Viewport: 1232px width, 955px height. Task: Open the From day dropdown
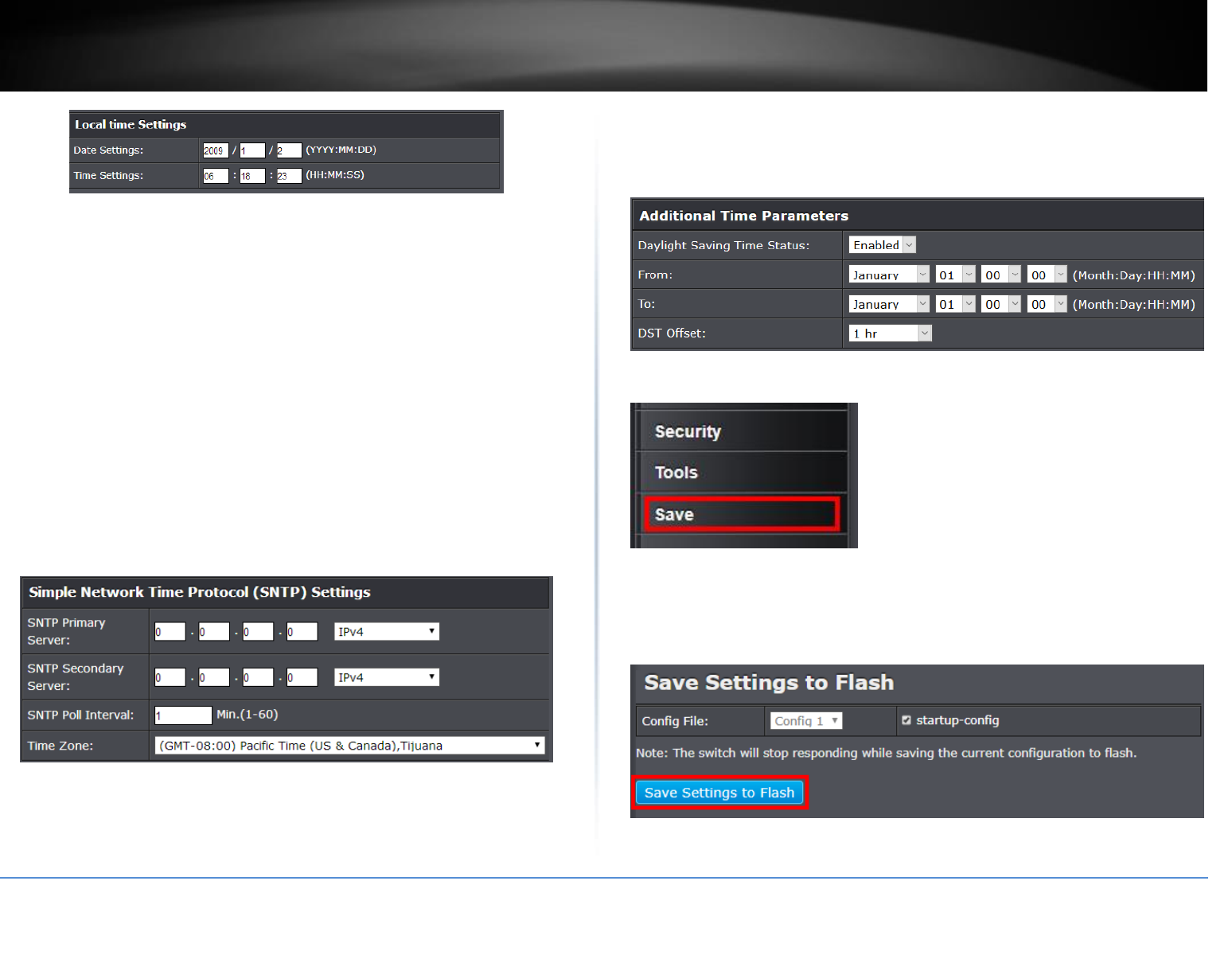pos(955,275)
